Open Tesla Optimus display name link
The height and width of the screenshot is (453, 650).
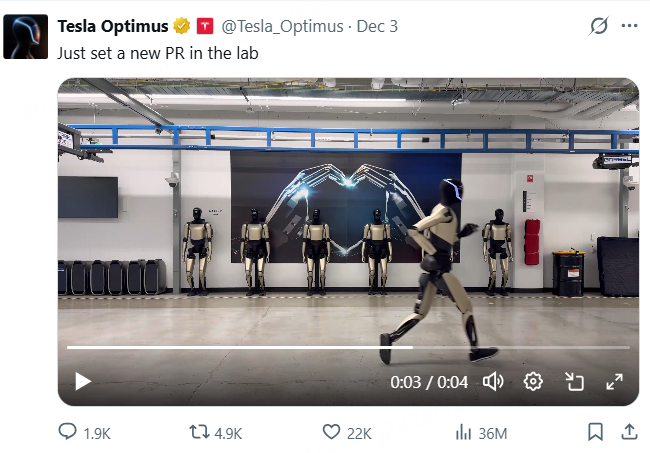pos(113,27)
